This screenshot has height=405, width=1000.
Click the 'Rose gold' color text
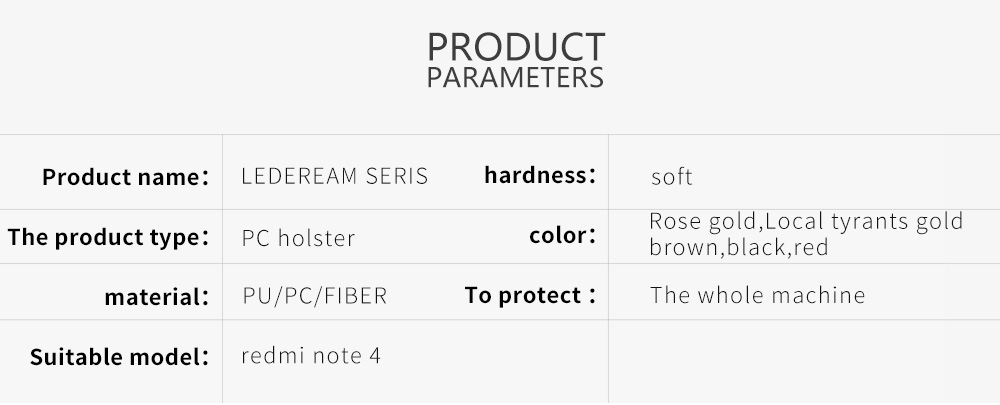coord(703,221)
